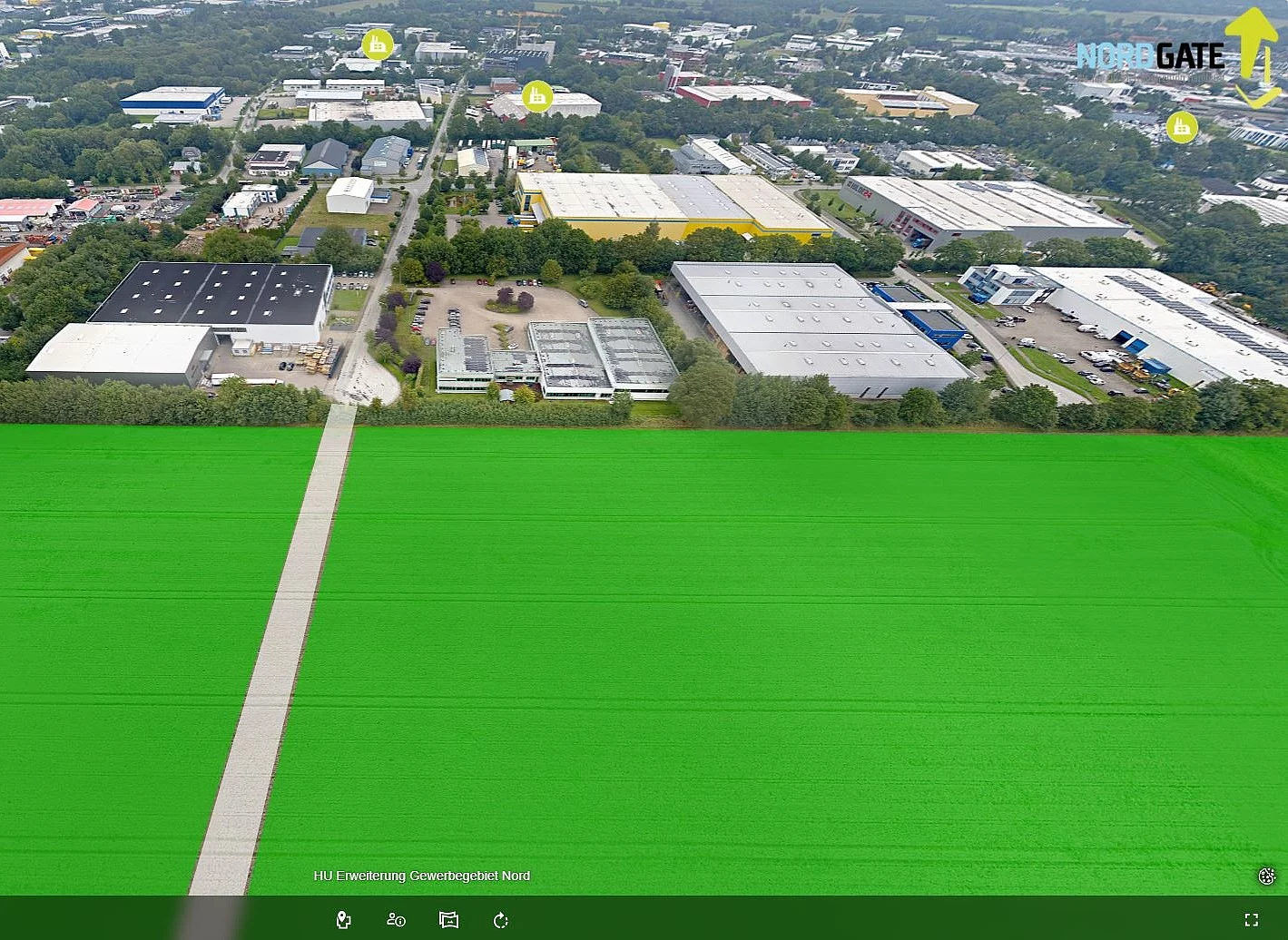Open the contact info person icon
Screen dimensions: 1288x940
point(396,920)
